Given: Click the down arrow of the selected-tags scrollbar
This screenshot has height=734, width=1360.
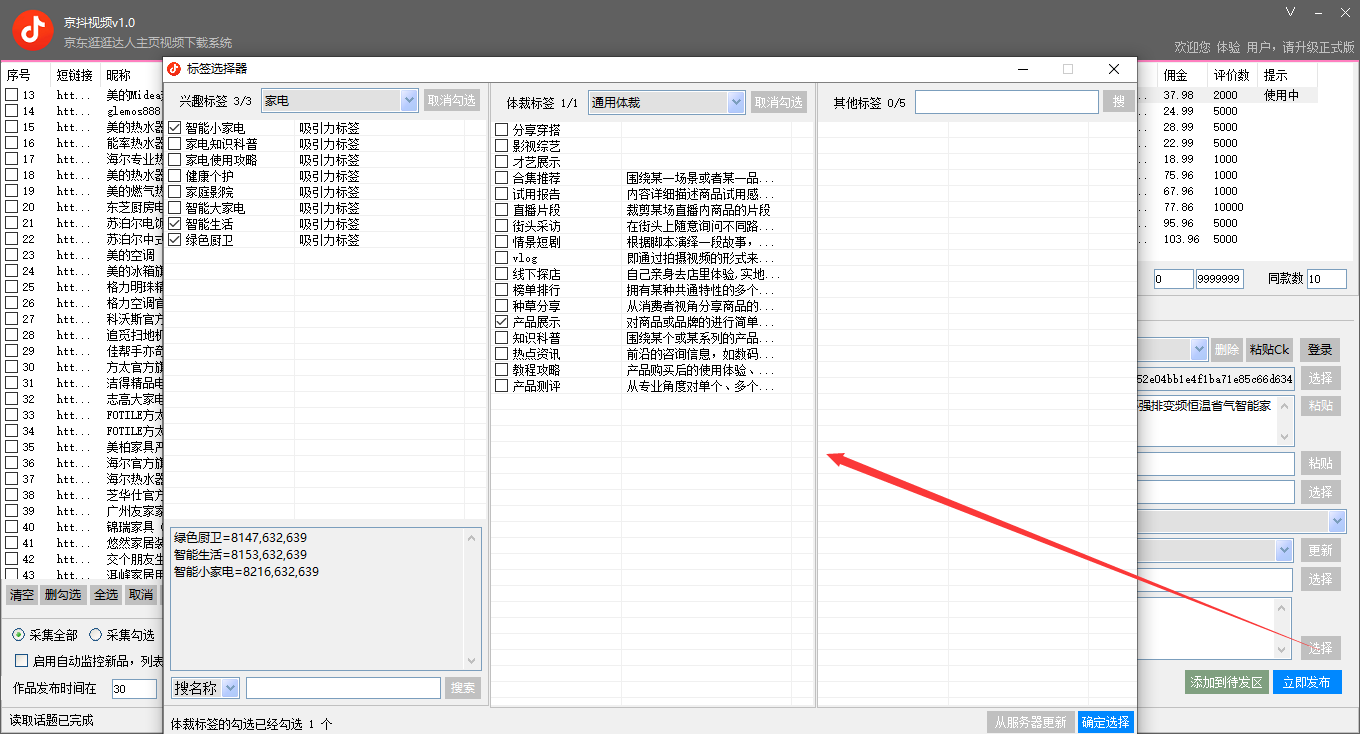Looking at the screenshot, I should (x=472, y=661).
